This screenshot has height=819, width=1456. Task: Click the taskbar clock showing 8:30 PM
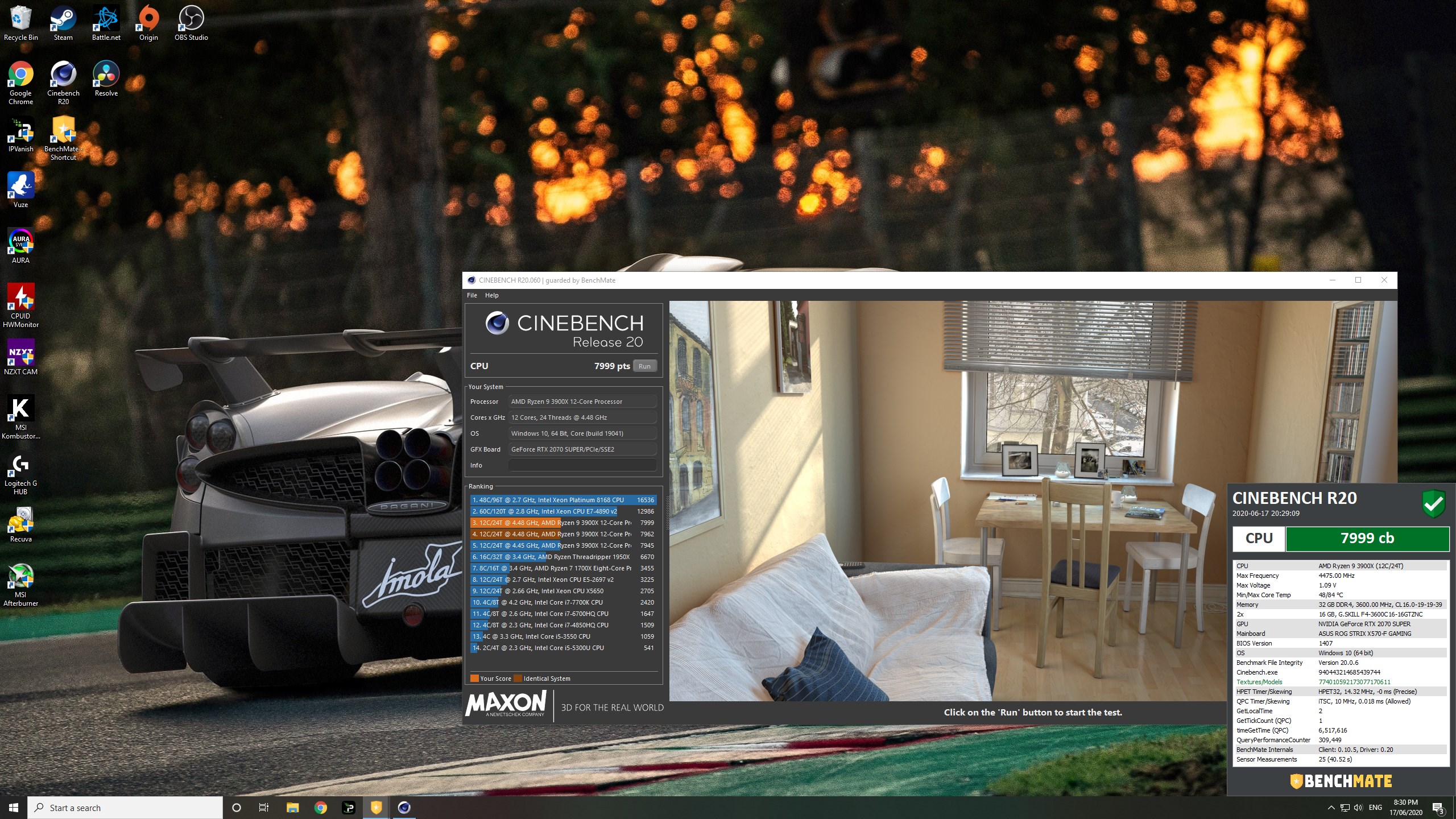(1405, 808)
